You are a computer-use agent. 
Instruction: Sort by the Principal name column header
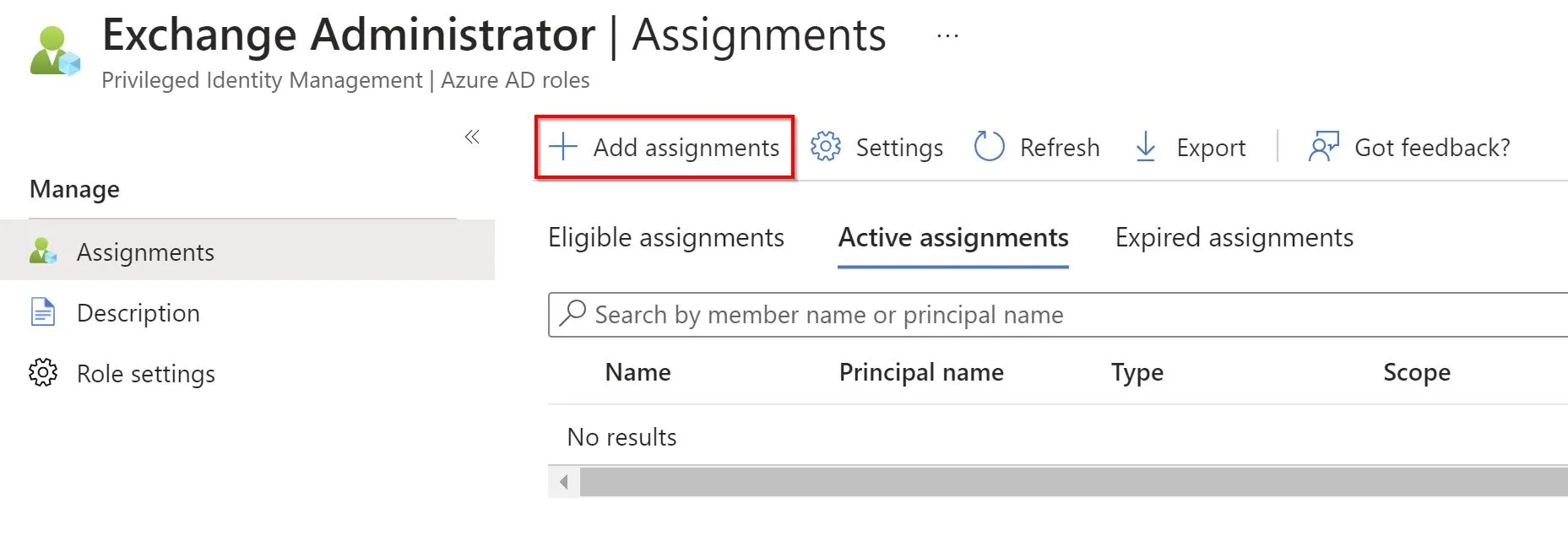coord(921,372)
